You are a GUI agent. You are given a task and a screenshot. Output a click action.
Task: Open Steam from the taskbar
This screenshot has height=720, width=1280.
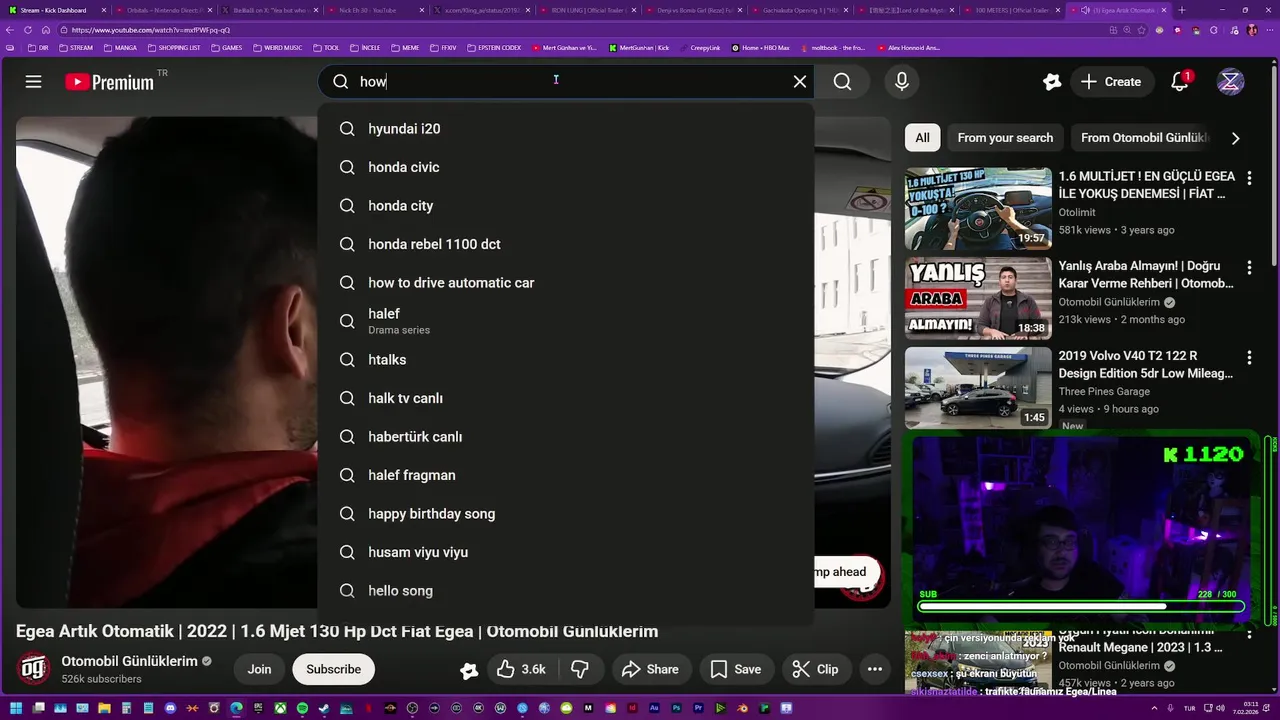point(324,708)
